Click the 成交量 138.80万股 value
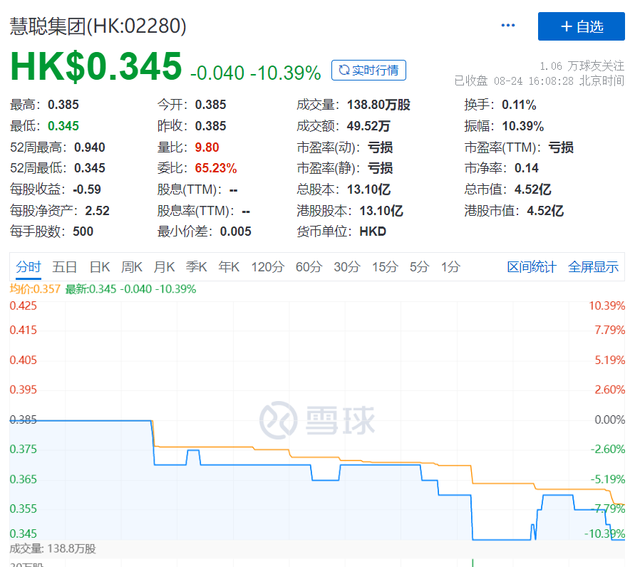 (378, 105)
